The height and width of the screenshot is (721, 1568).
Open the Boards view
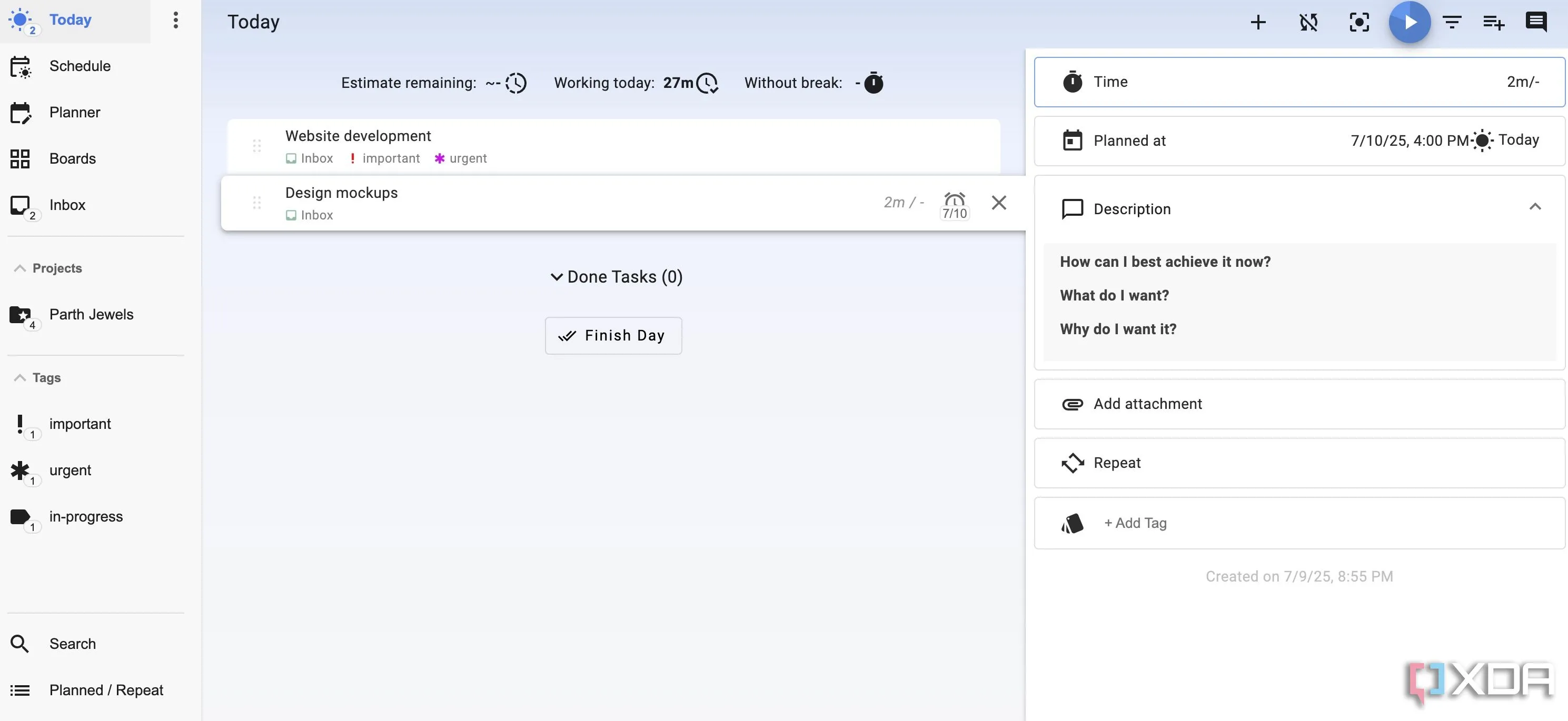click(x=73, y=158)
